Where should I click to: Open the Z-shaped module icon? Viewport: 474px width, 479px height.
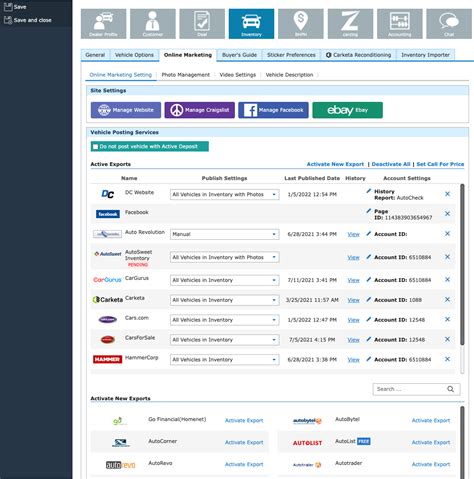[350, 24]
